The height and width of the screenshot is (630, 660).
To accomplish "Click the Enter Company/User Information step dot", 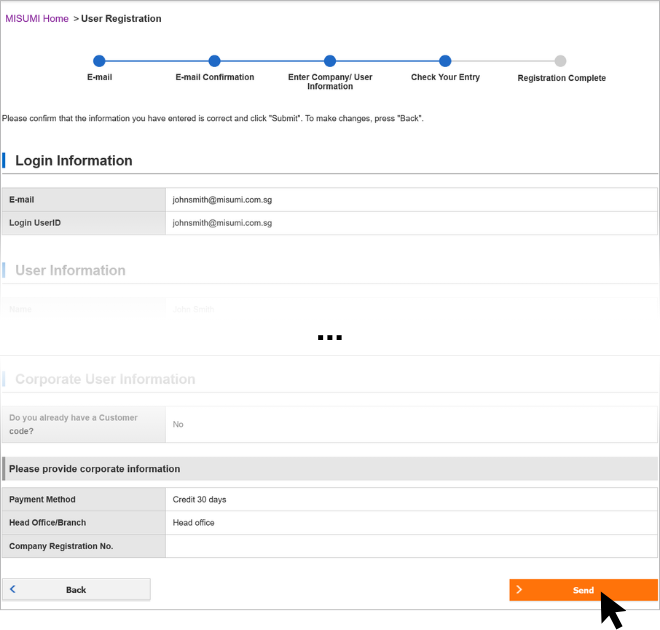I will pyautogui.click(x=330, y=61).
